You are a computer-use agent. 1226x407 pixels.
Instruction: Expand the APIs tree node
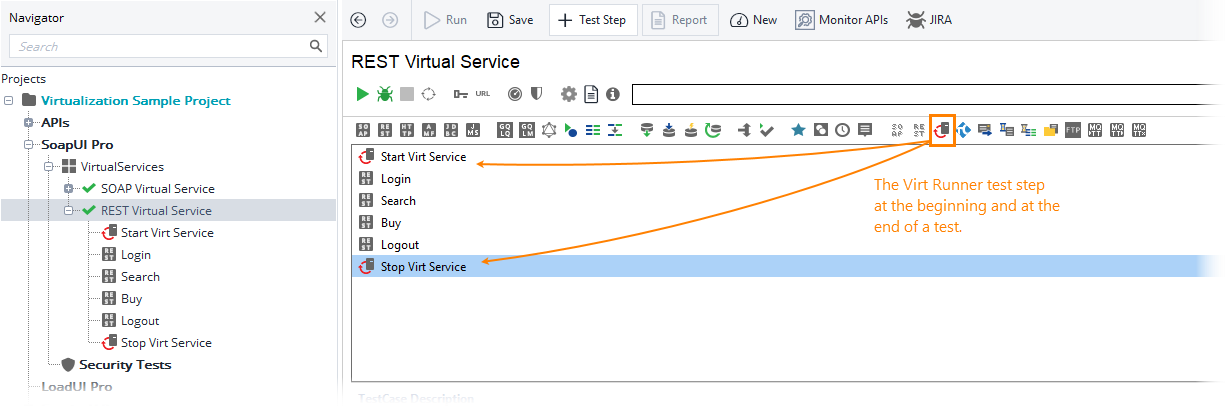click(29, 123)
